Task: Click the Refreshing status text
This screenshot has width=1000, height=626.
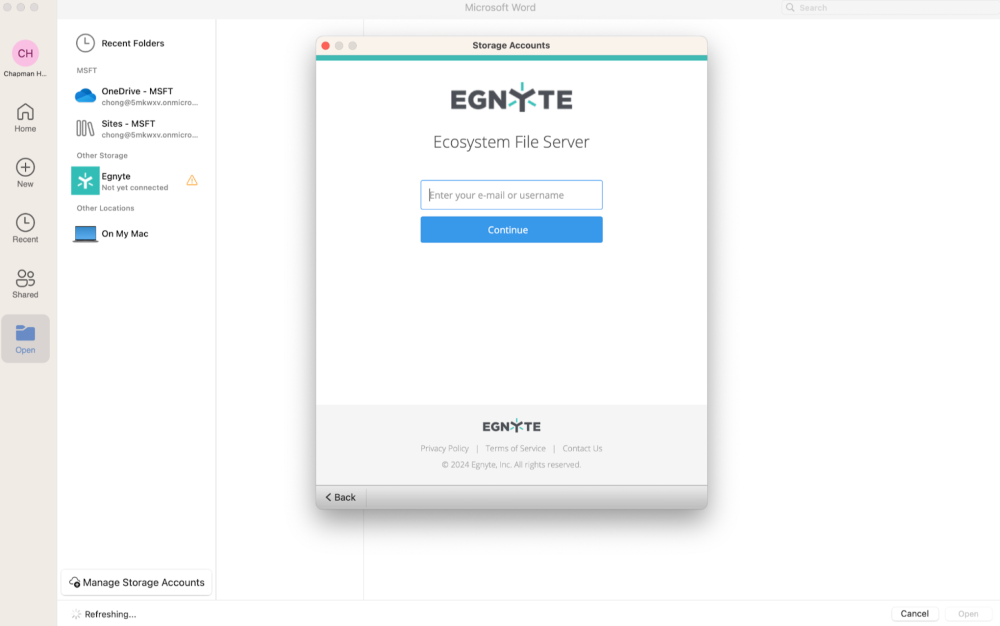Action: coord(110,615)
